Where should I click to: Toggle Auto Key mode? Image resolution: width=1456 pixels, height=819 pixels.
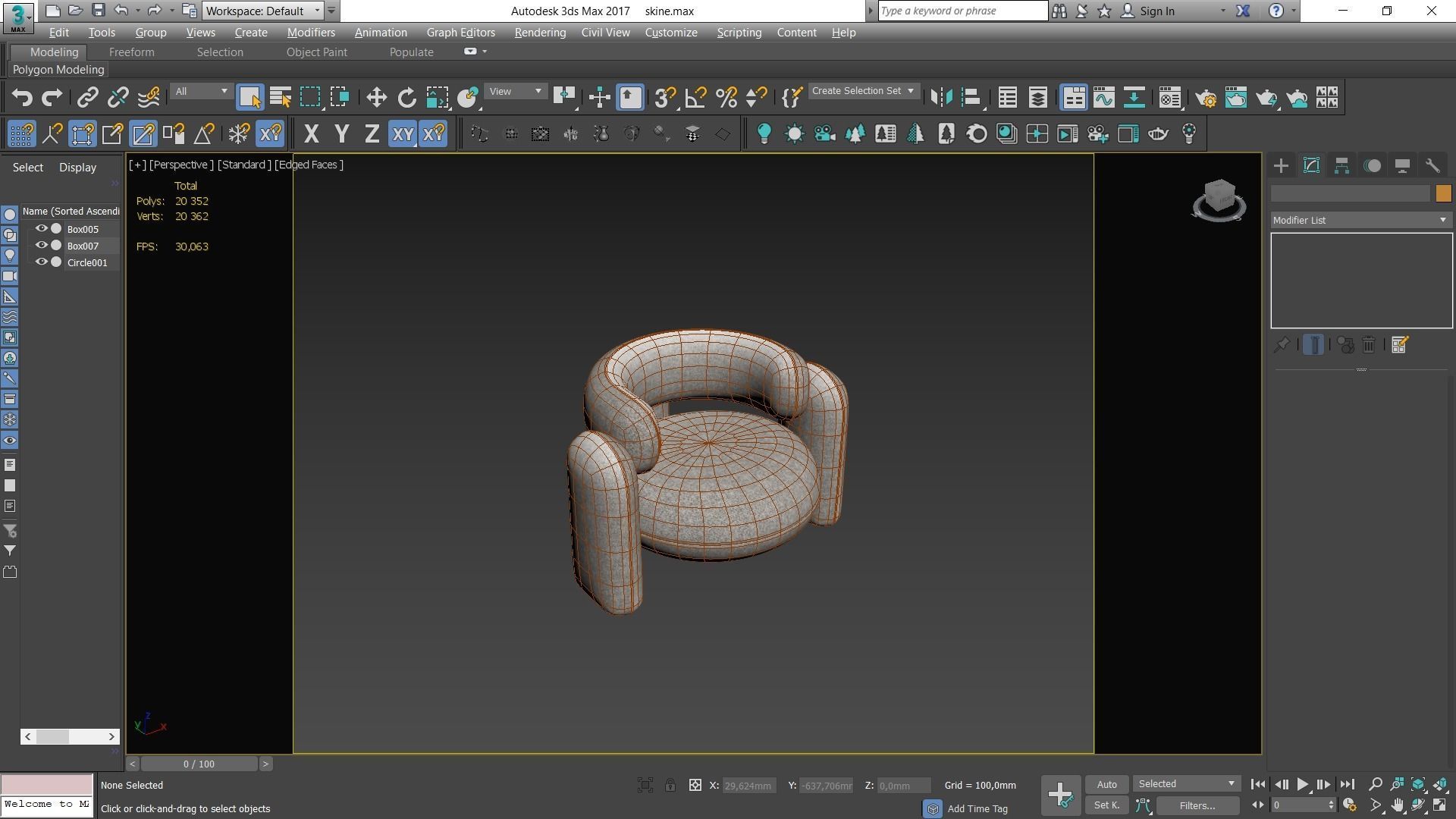(x=1106, y=784)
